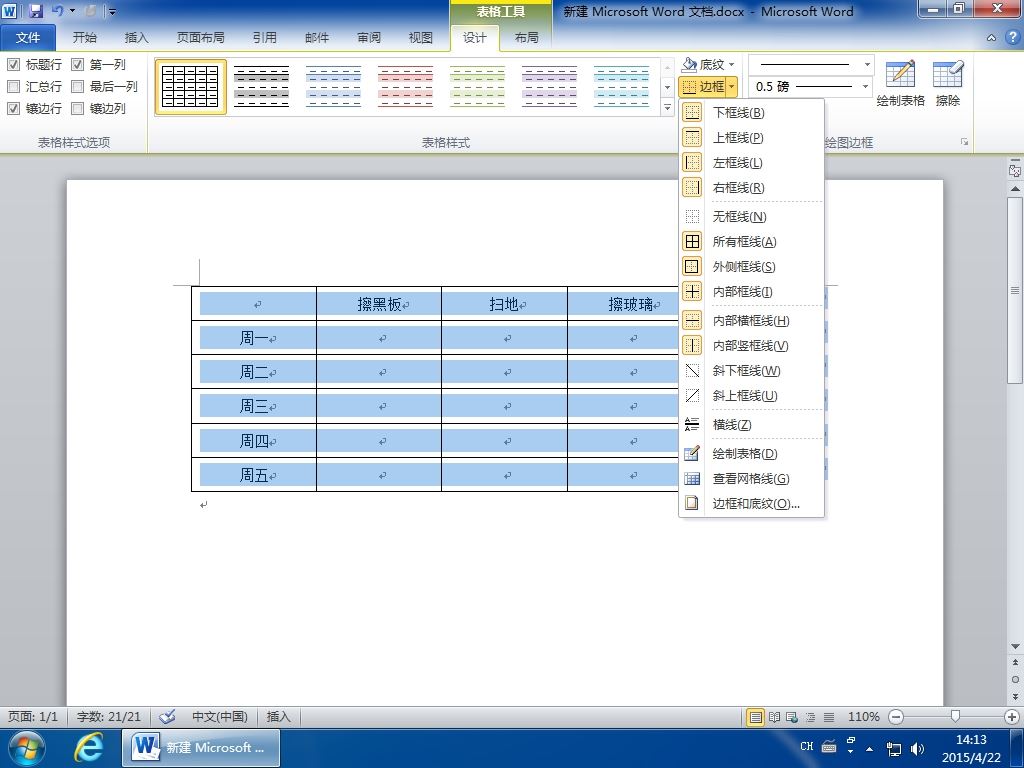The width and height of the screenshot is (1024, 768).
Task: Click the Draw Table (绘制表格) ribbon button
Action: [x=900, y=83]
